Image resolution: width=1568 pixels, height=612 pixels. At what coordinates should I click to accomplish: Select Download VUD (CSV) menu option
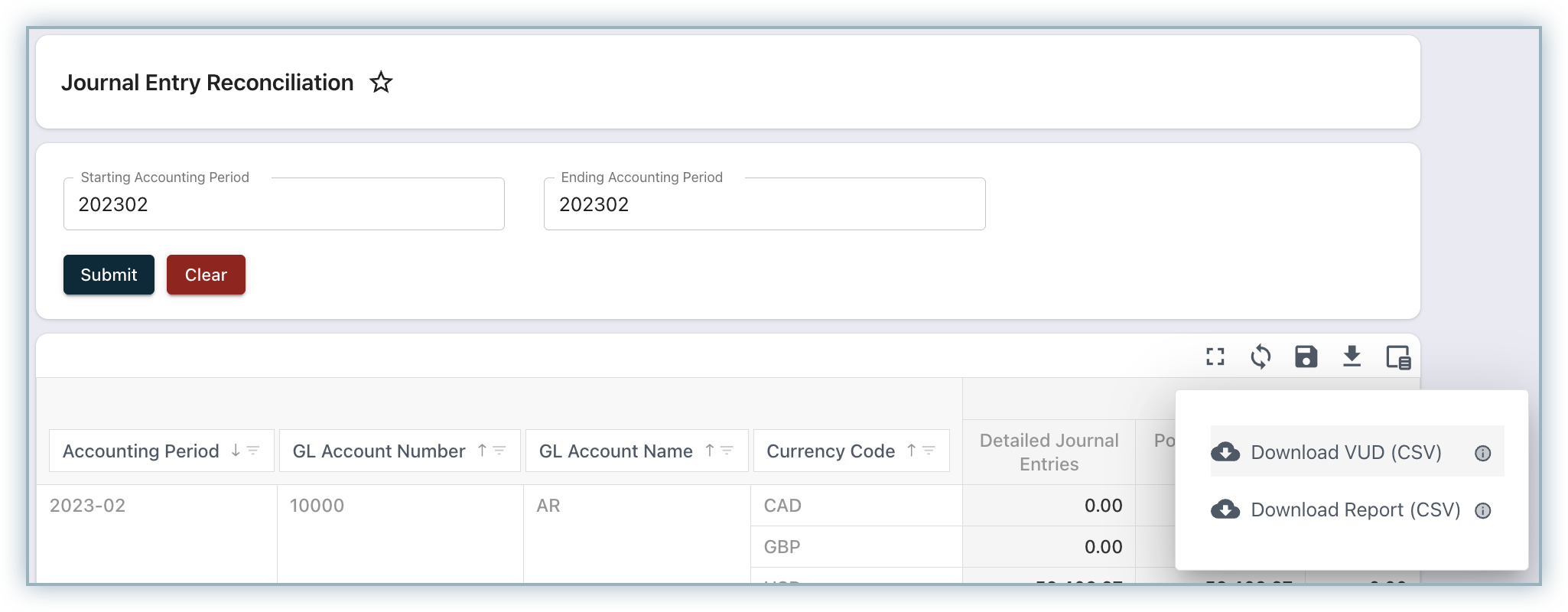pos(1345,452)
